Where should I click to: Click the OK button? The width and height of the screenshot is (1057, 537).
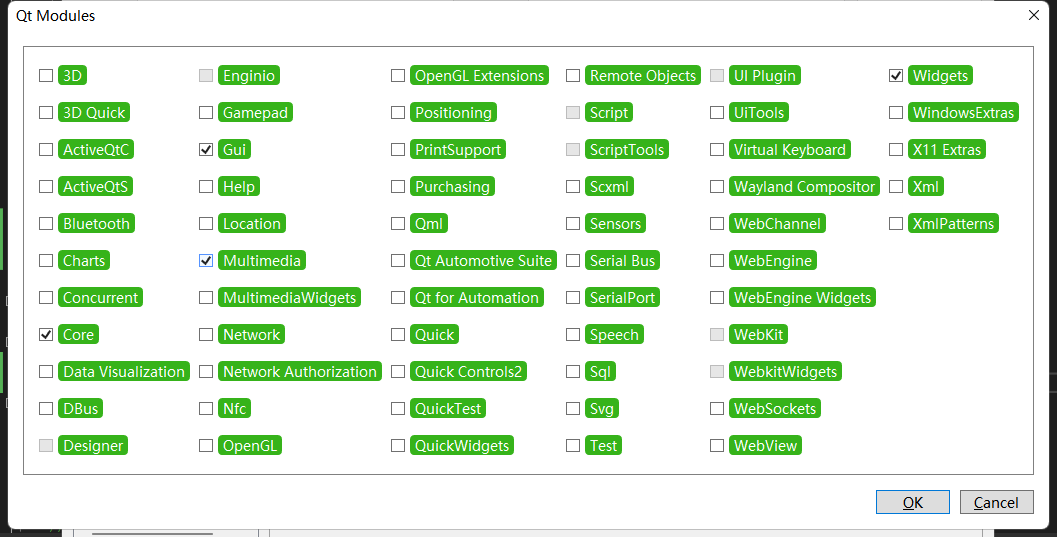(x=912, y=502)
